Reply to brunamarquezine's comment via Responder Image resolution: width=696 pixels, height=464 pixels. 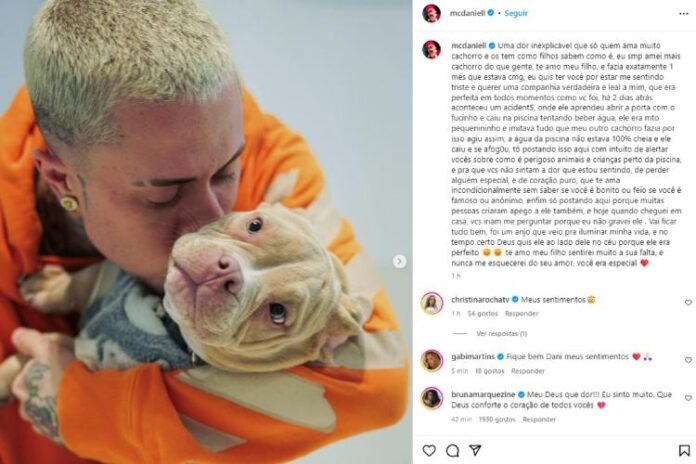539,419
